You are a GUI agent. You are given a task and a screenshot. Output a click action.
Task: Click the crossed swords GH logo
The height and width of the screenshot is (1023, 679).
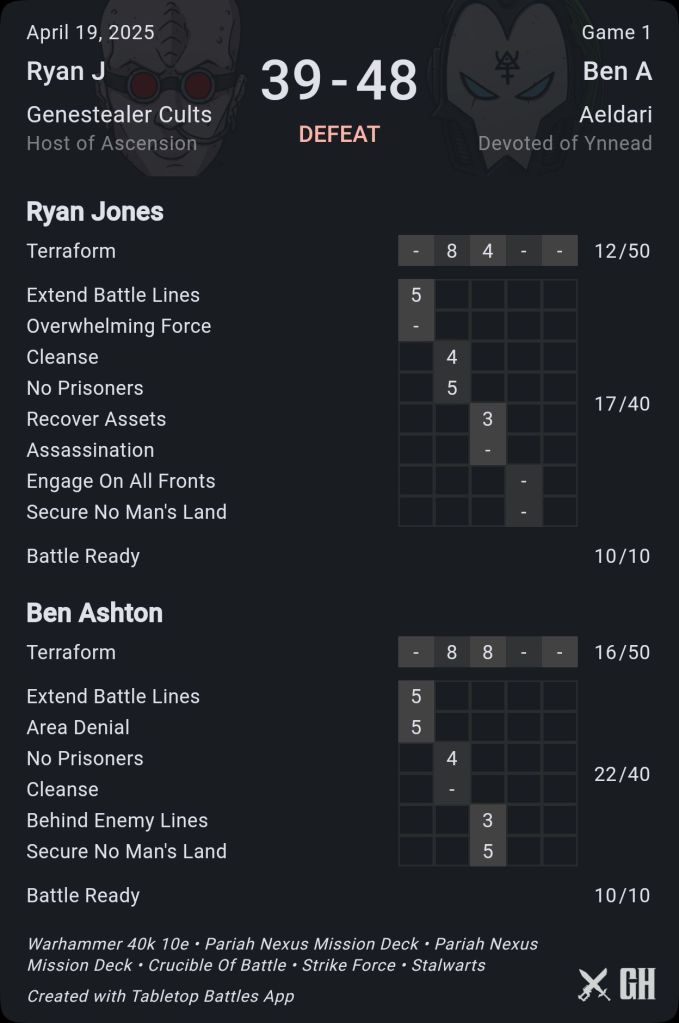(616, 984)
